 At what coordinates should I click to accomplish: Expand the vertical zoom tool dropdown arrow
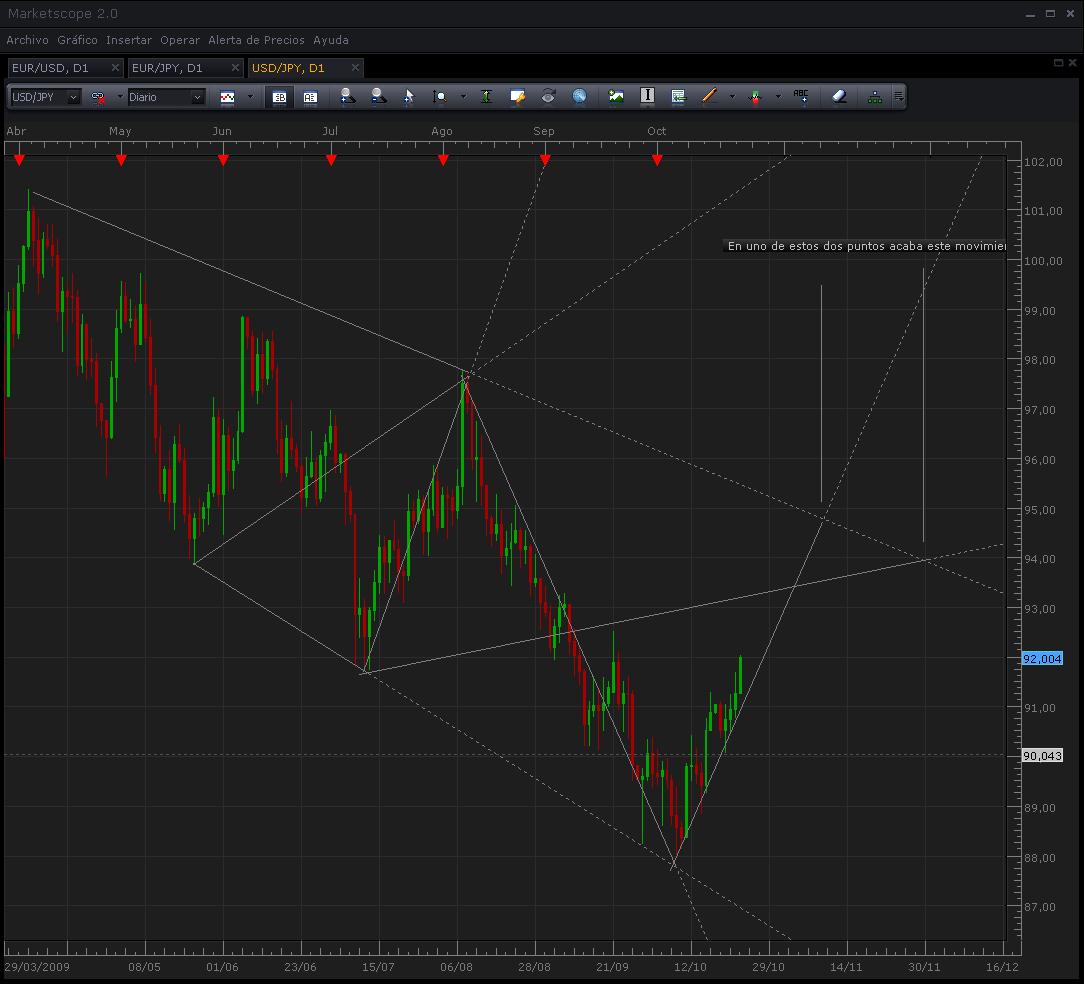point(463,97)
